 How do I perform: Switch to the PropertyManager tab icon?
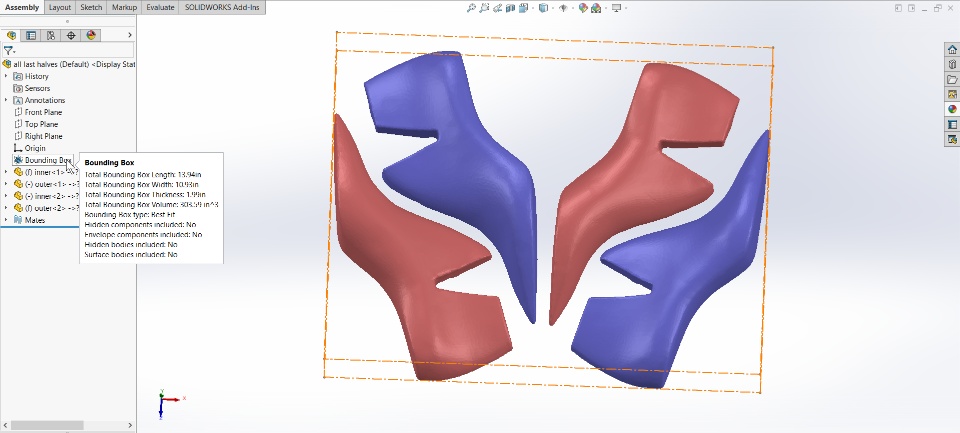tap(31, 35)
